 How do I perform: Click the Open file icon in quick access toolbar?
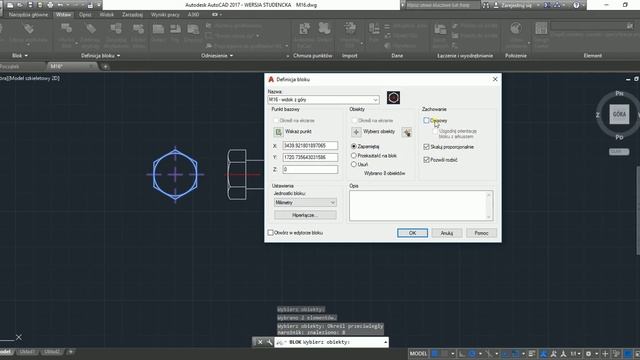[20, 5]
